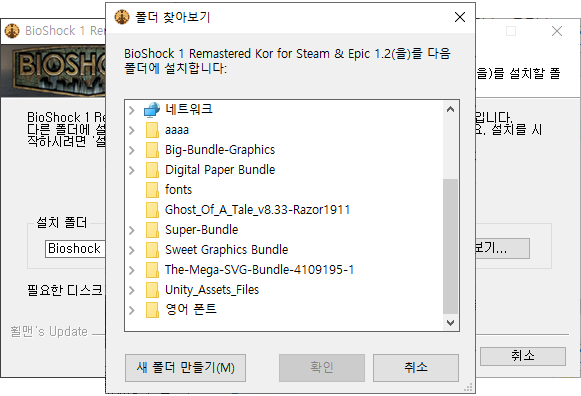Screen dimensions: 581x396
Task: Click the Big-Bundle-Graphics folder icon
Action: [152, 150]
